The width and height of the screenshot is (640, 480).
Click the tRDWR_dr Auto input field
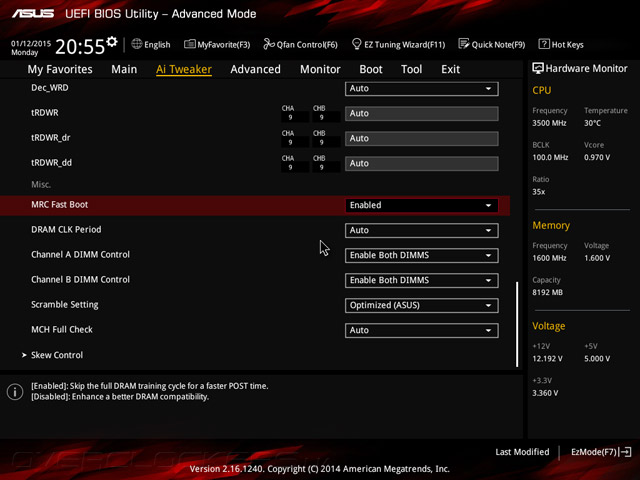tap(422, 138)
